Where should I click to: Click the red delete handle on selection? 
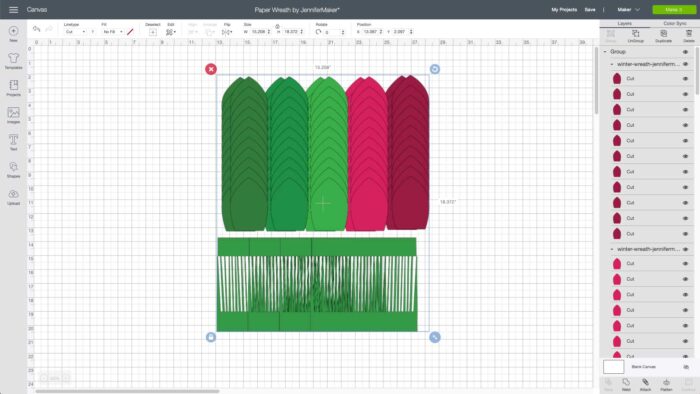click(211, 69)
